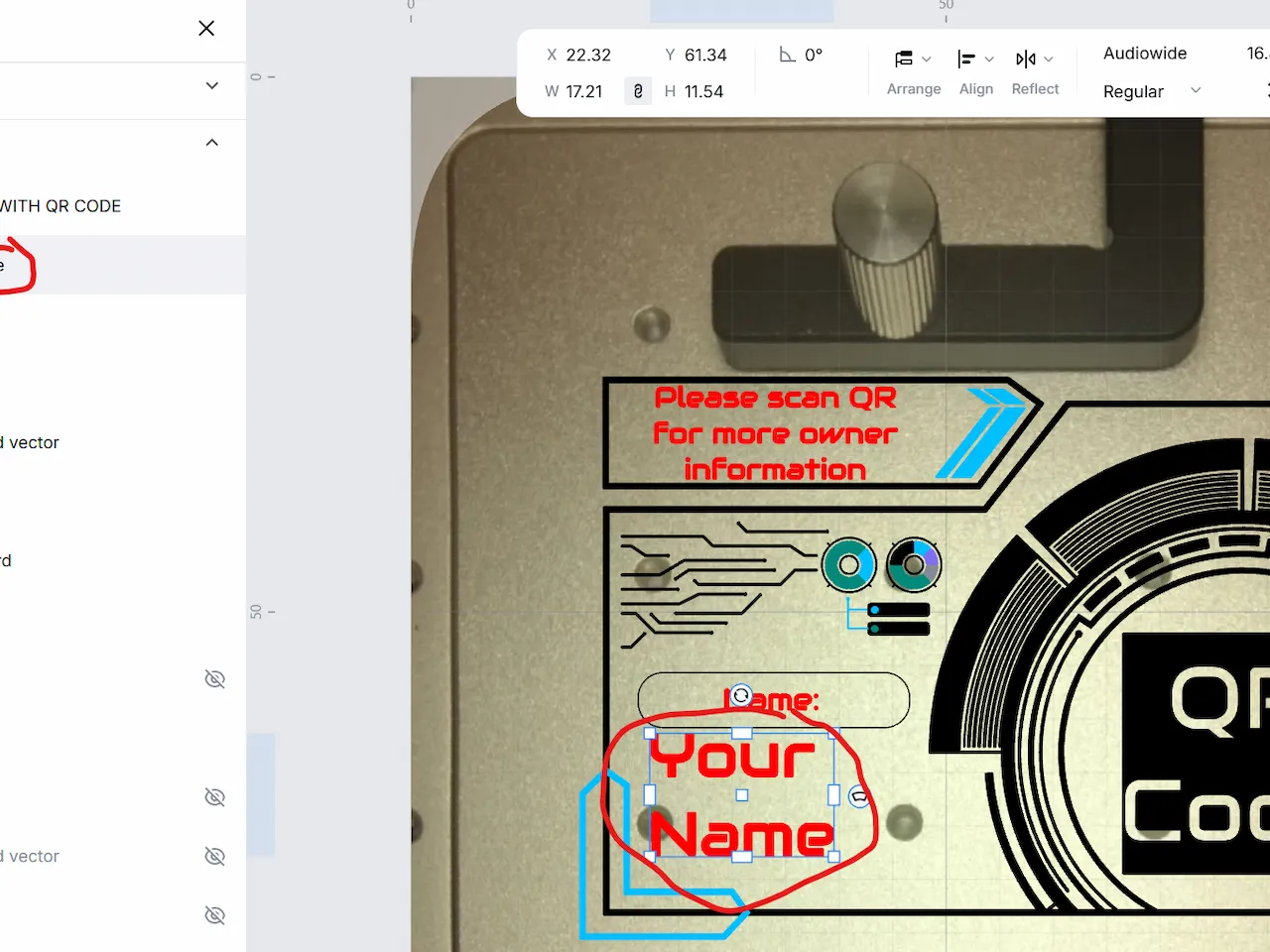Open the Reflect dropdown
This screenshot has height=952, width=1270.
pyautogui.click(x=1035, y=72)
